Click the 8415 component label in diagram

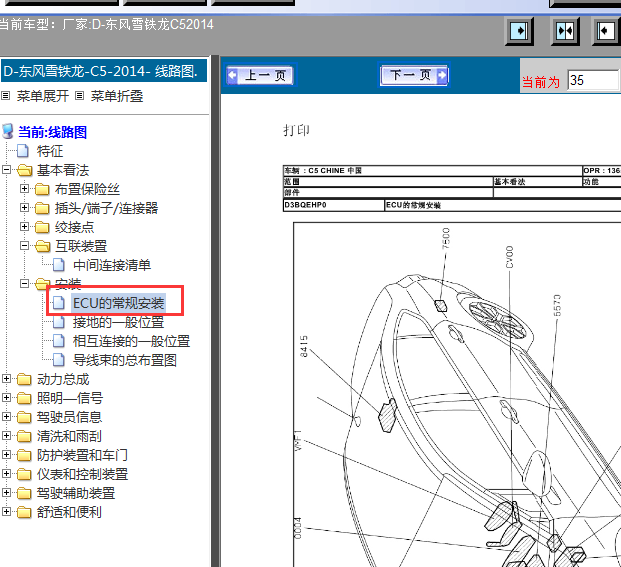[x=304, y=346]
